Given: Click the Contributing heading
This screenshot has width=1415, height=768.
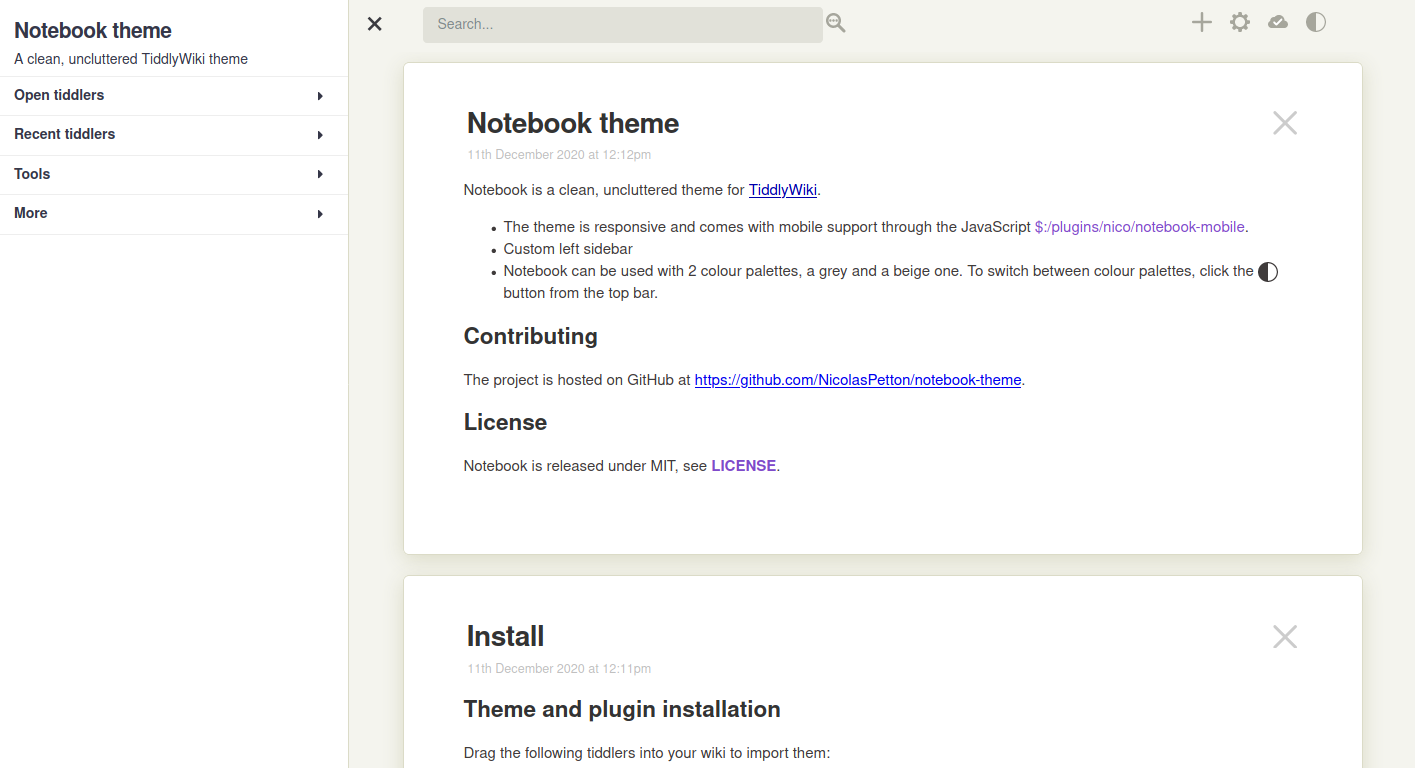Looking at the screenshot, I should pyautogui.click(x=531, y=336).
